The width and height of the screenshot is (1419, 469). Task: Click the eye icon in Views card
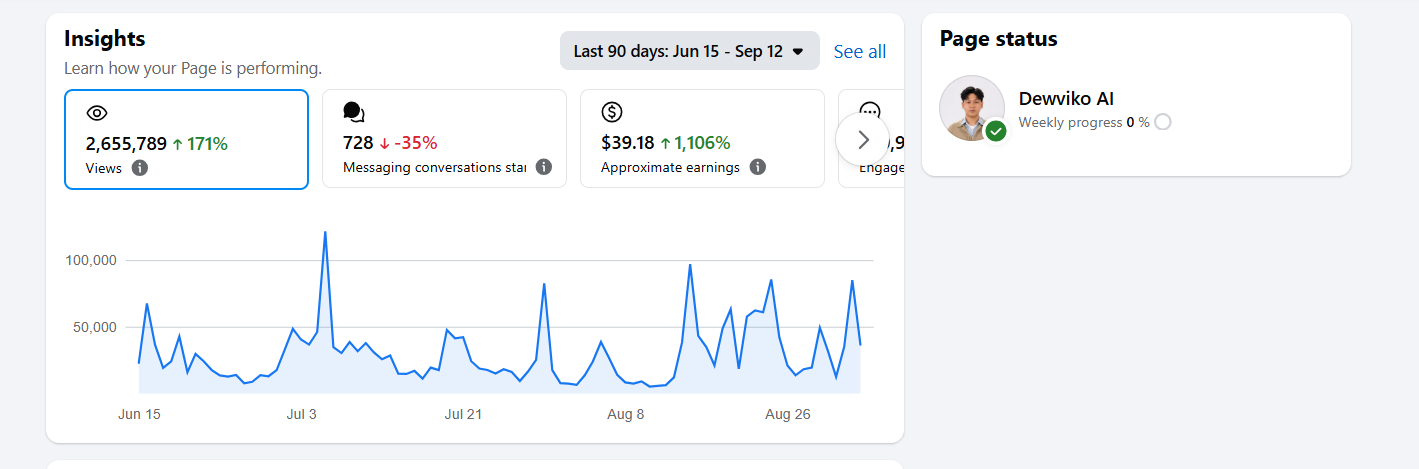pos(97,113)
